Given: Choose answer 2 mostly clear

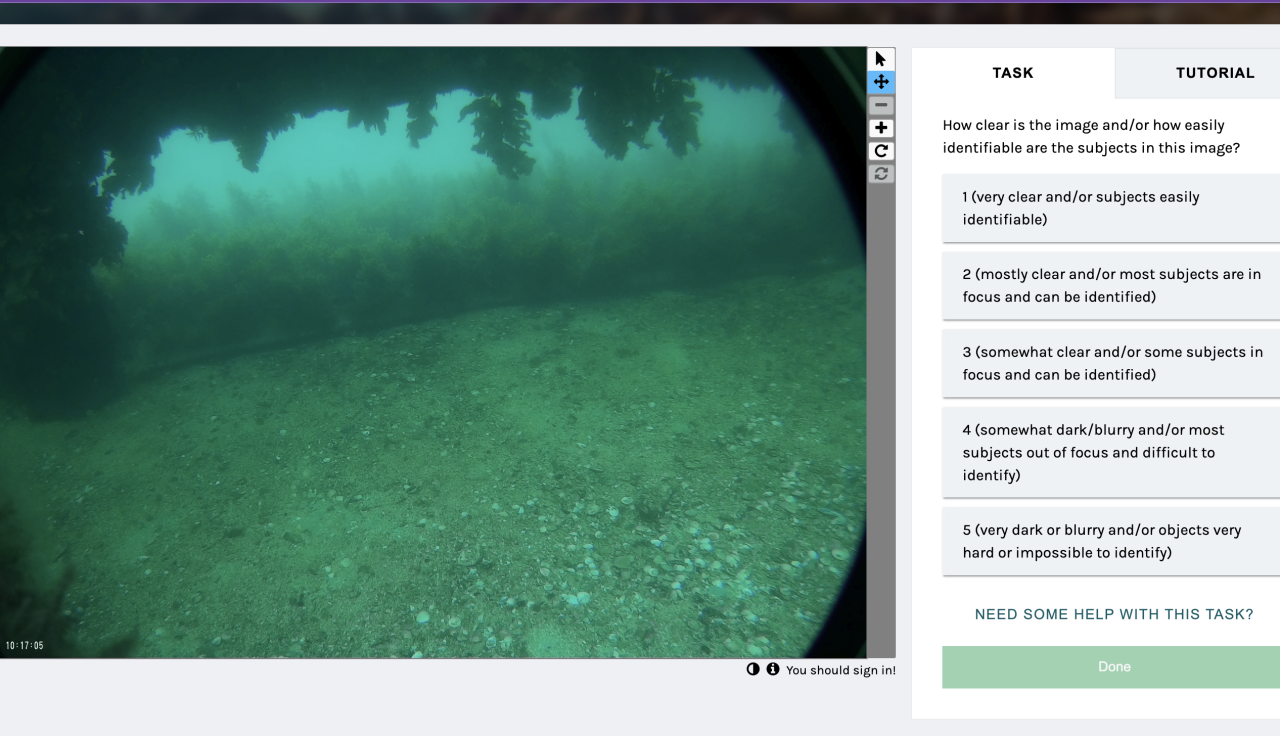Looking at the screenshot, I should coord(1111,286).
